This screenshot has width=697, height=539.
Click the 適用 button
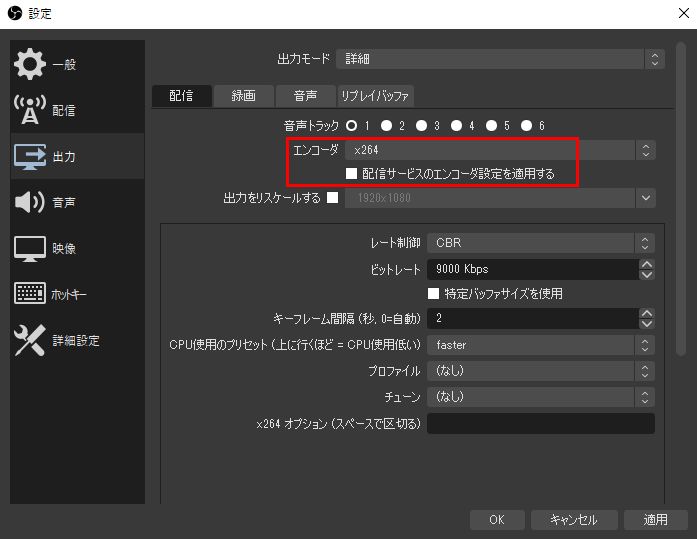point(656,519)
